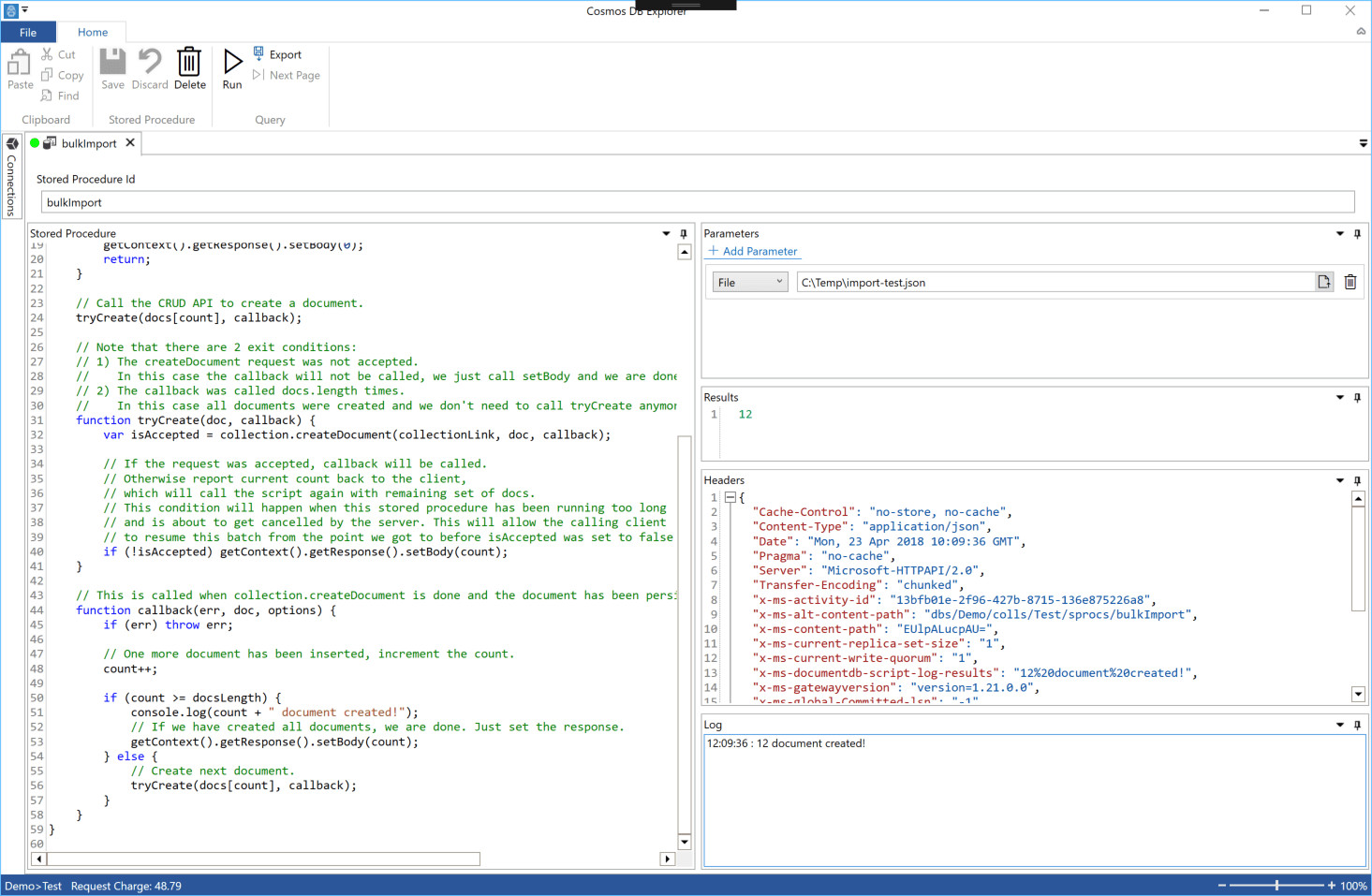
Task: Zoom in with the plus button
Action: [1332, 886]
